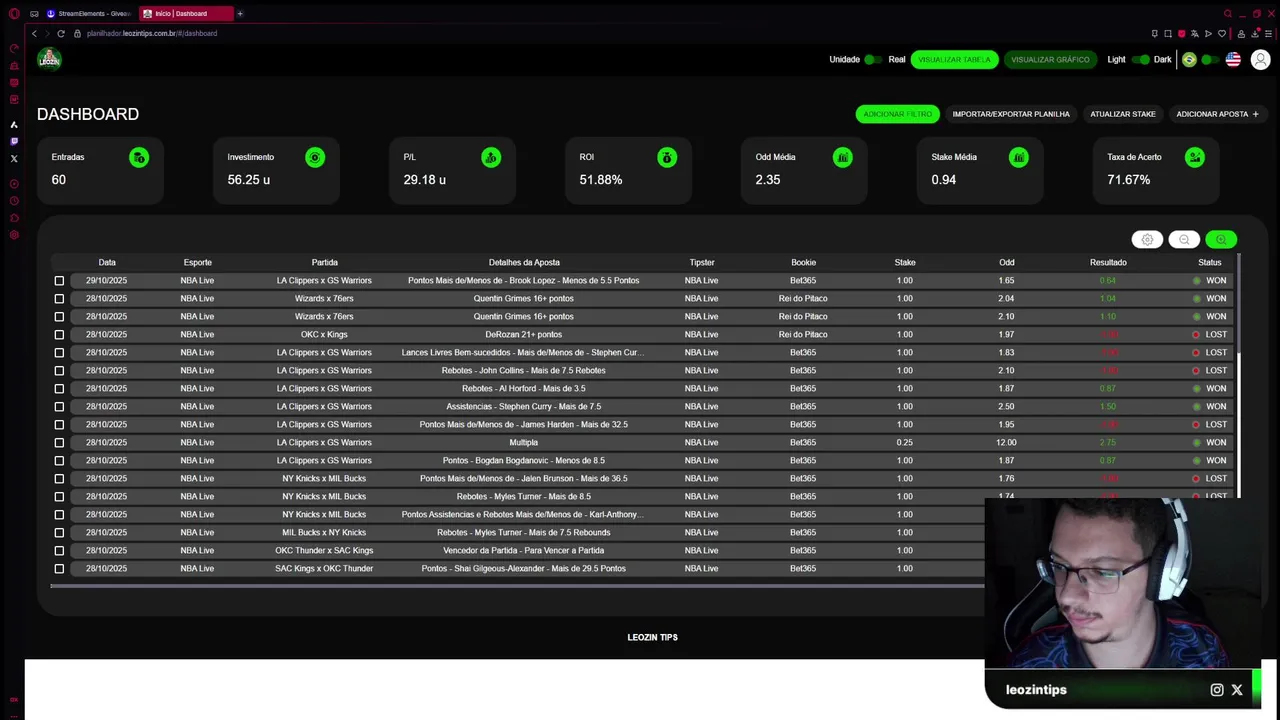Click the DeRozan 21+ pontos cell
Viewport: 1280px width, 720px height.
[x=523, y=335]
